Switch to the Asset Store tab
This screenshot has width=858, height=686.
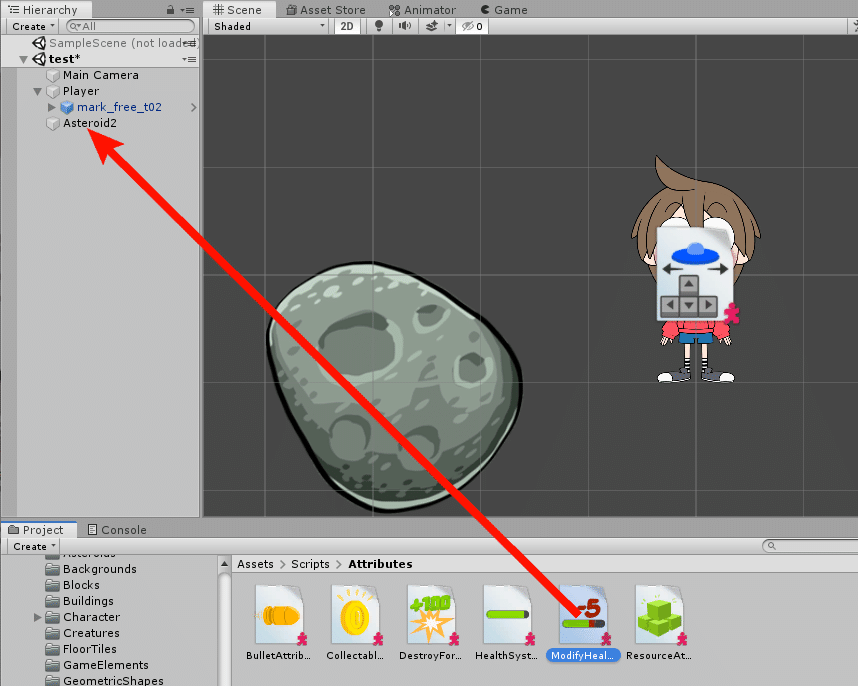(x=326, y=10)
